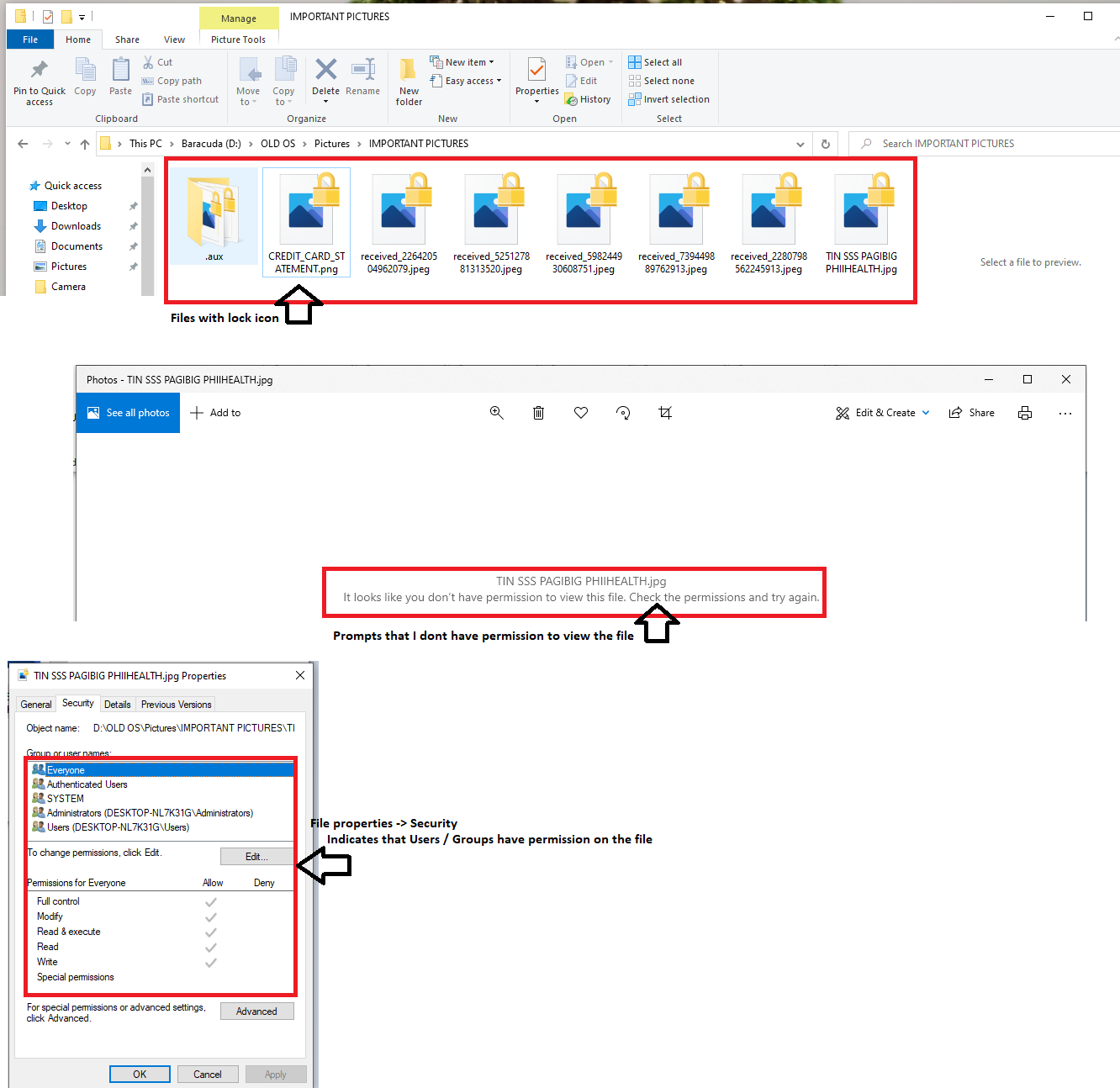
Task: Click See all photos button
Action: tap(128, 413)
